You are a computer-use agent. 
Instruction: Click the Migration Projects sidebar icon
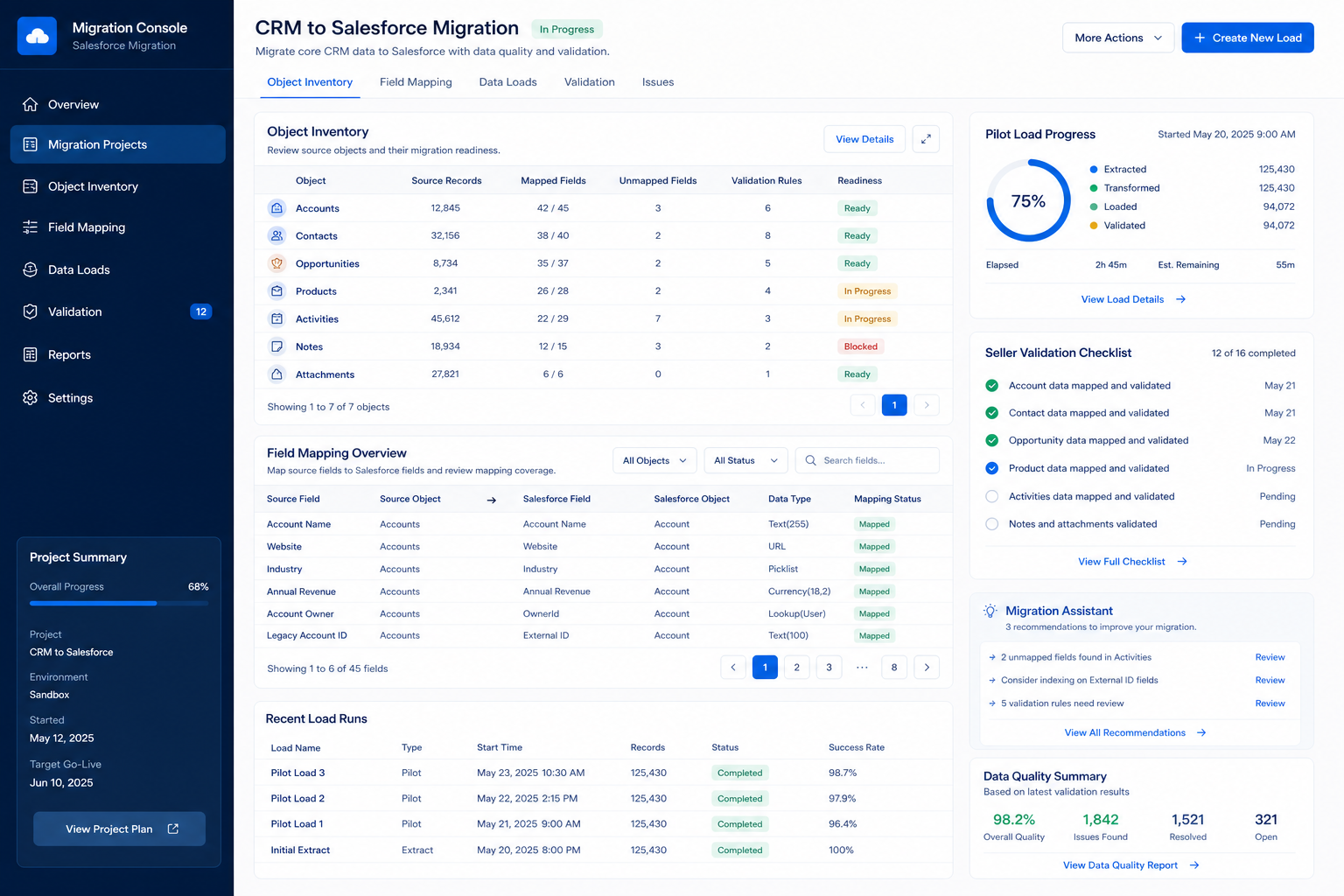pos(30,144)
